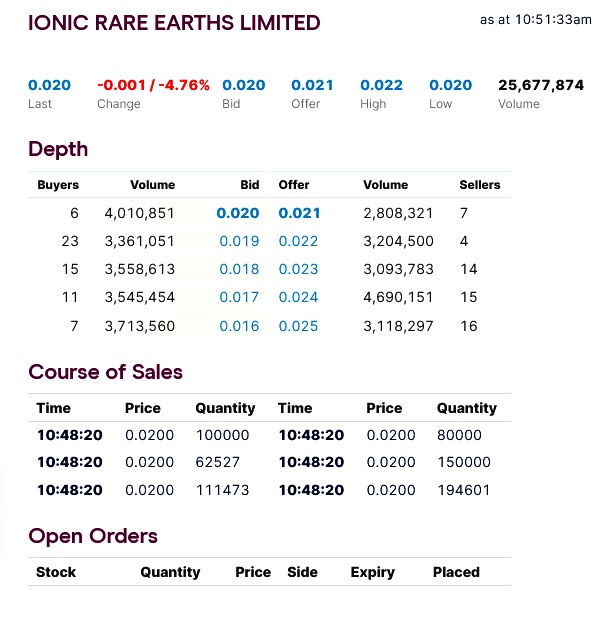Select the 0.020 bid price in Depth

238,213
